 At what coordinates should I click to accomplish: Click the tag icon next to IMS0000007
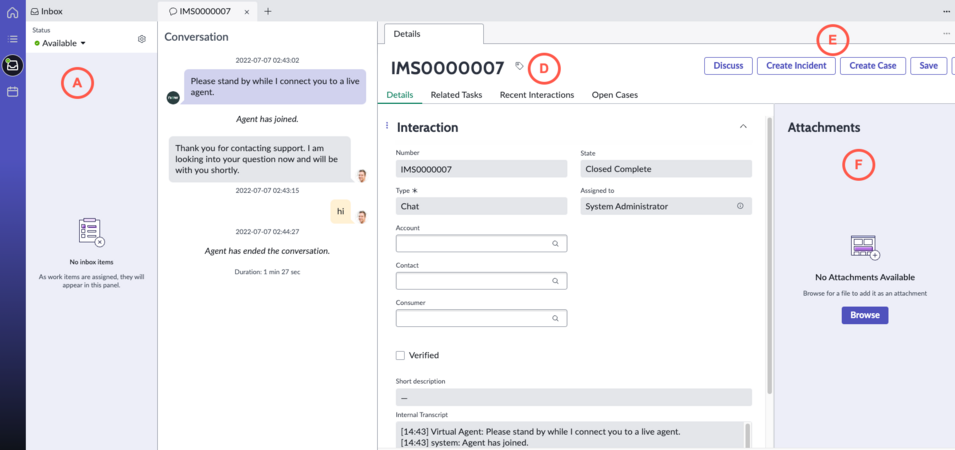(519, 66)
